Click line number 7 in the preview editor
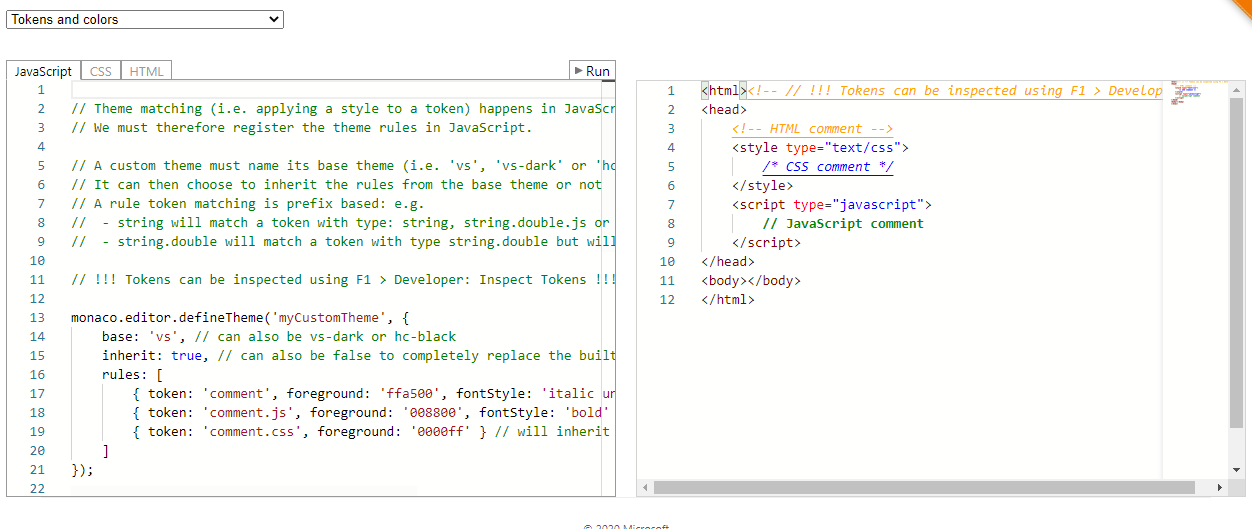Viewport: 1252px width, 529px height. point(672,204)
